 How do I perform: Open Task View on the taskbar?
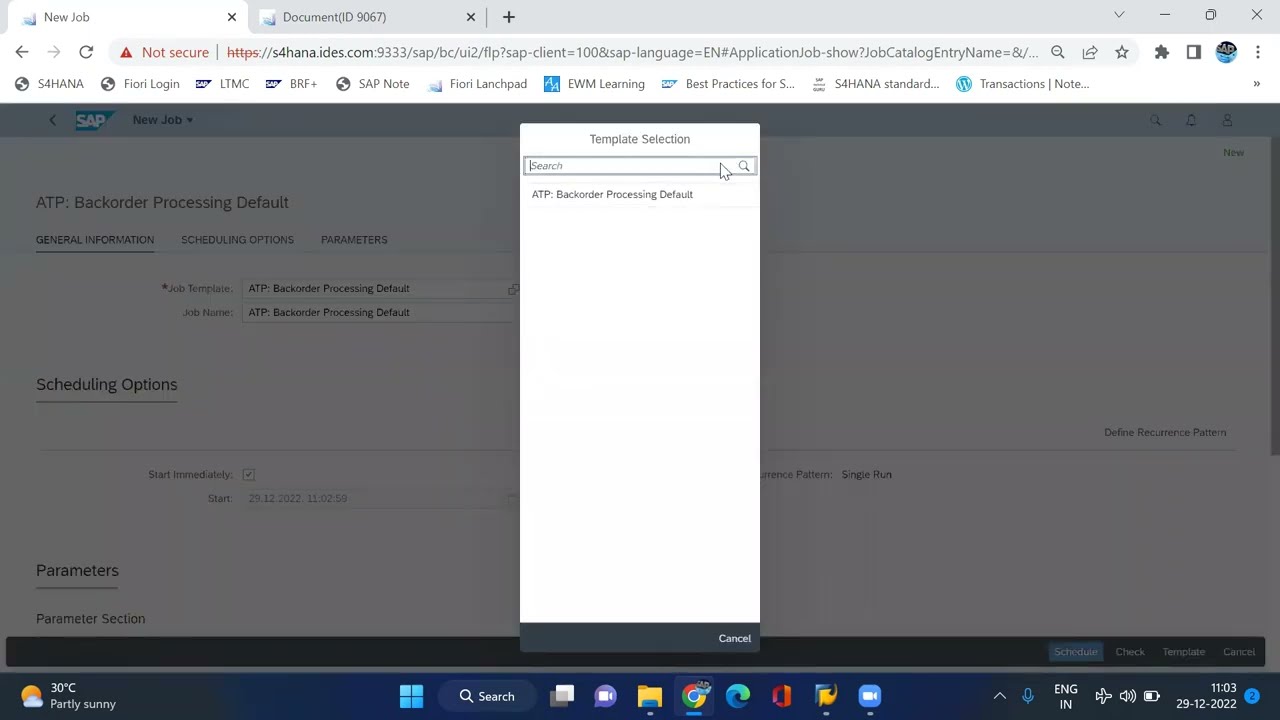563,696
